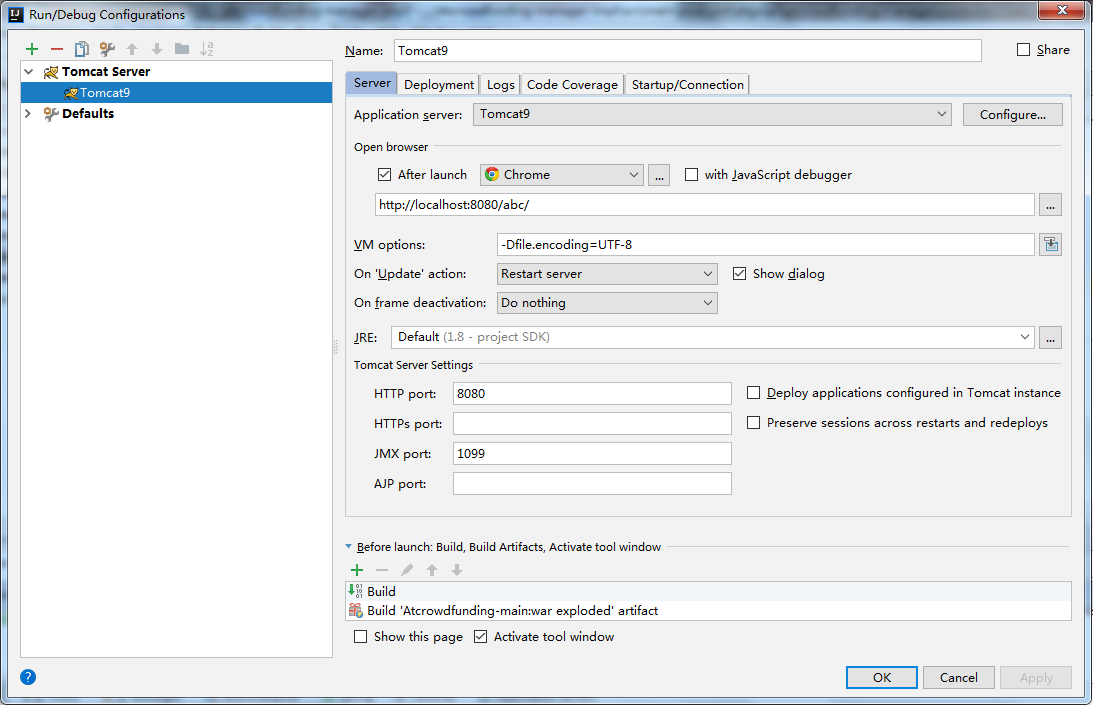Screen dimensions: 1093x705
Task: Select the Build task row
Action: point(708,591)
